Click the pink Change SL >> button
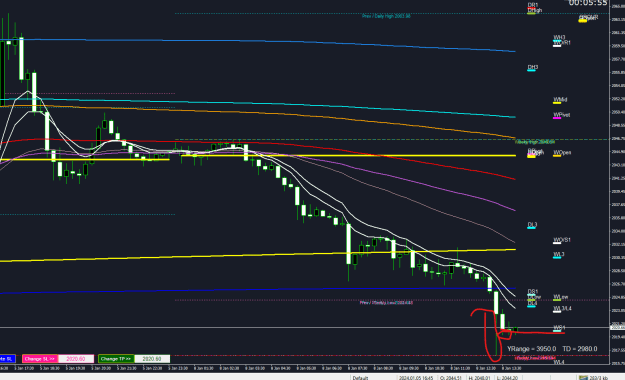The image size is (625, 380). (x=40, y=359)
